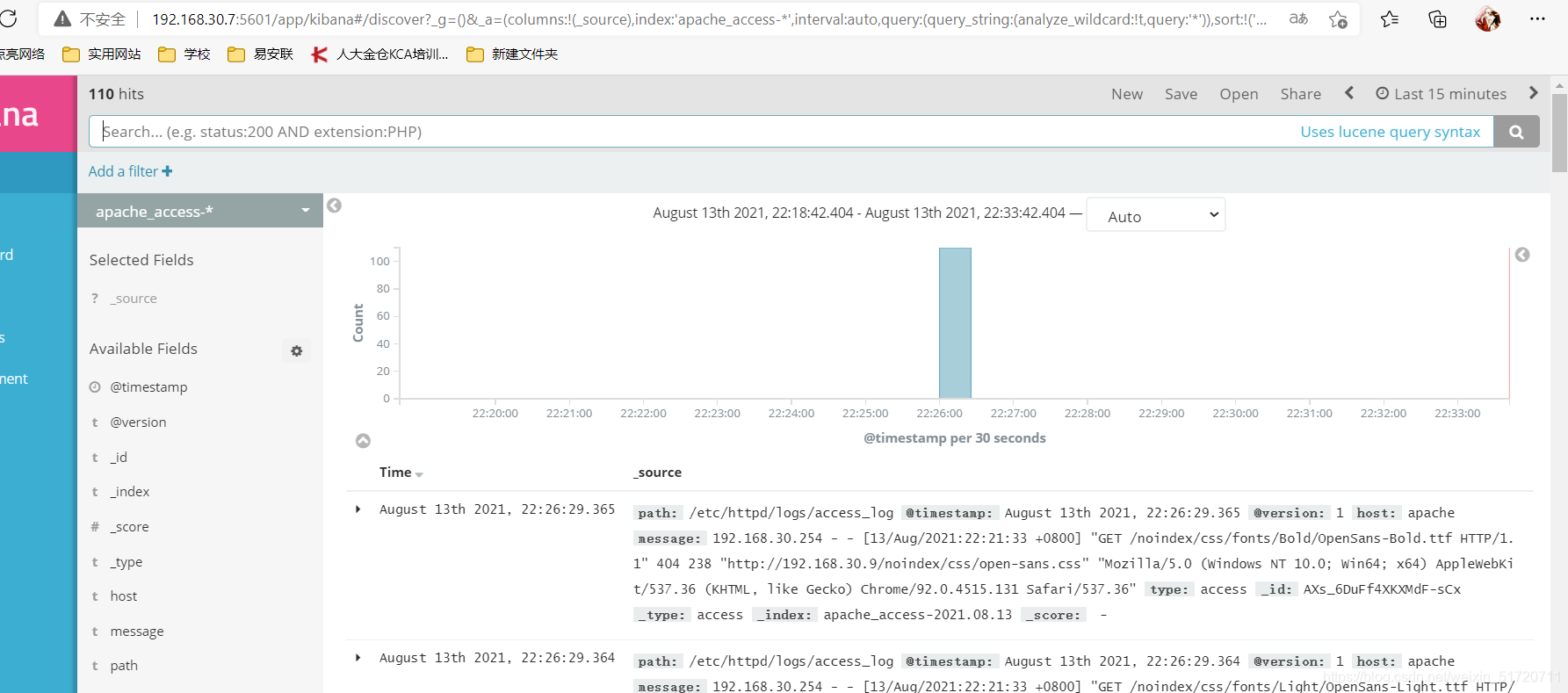This screenshot has width=1568, height=693.
Task: Open the Last 15 minutes time picker
Action: coord(1441,94)
